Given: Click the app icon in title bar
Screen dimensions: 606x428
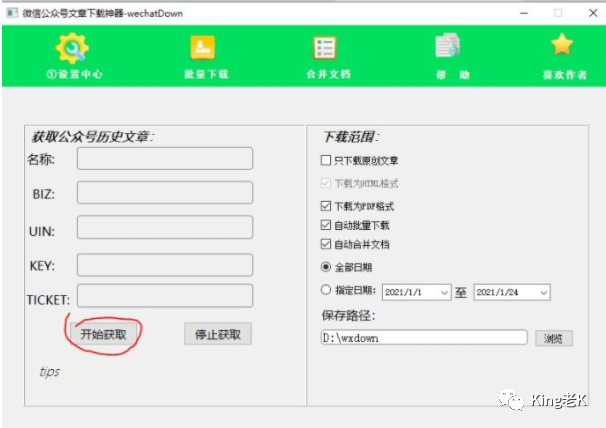Looking at the screenshot, I should pos(12,13).
